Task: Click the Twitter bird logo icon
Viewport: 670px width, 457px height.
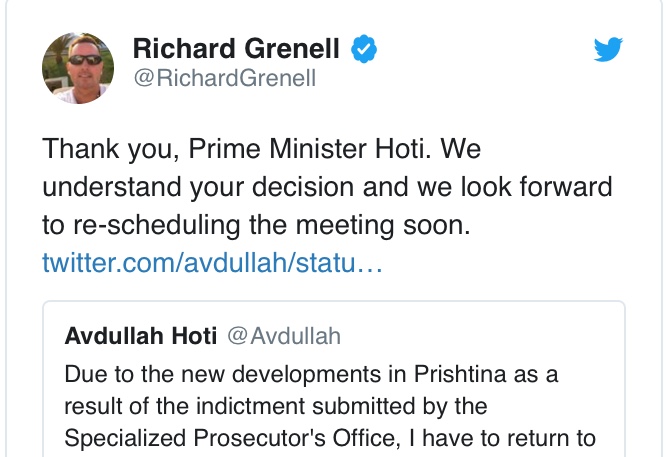Action: click(x=608, y=50)
